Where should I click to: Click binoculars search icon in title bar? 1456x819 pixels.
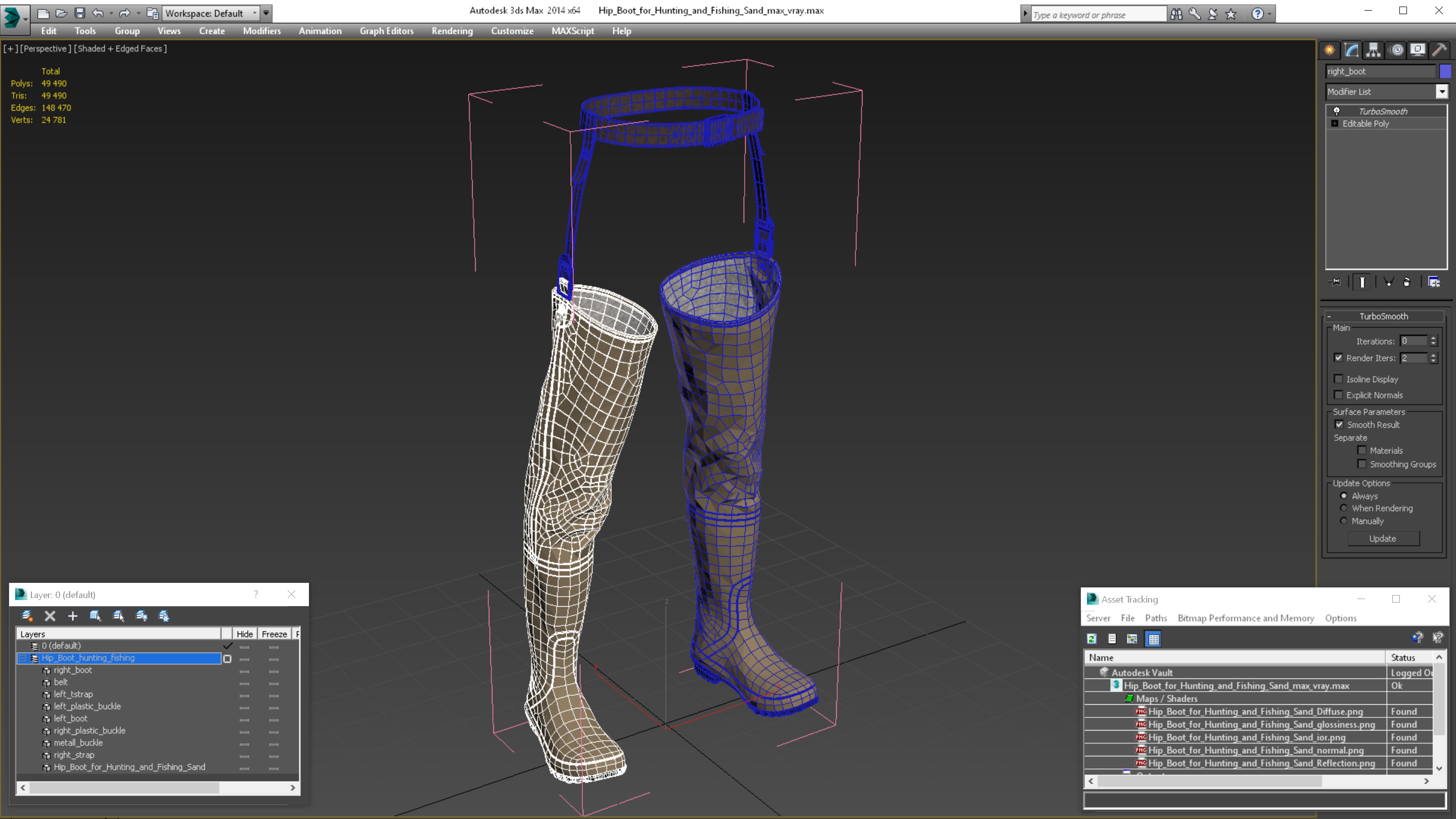click(x=1176, y=14)
